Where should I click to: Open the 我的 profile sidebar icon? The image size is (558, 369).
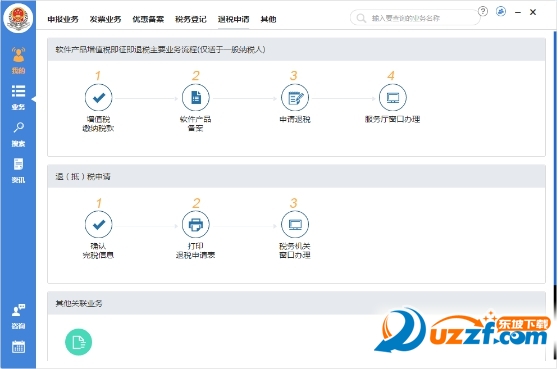pyautogui.click(x=18, y=60)
